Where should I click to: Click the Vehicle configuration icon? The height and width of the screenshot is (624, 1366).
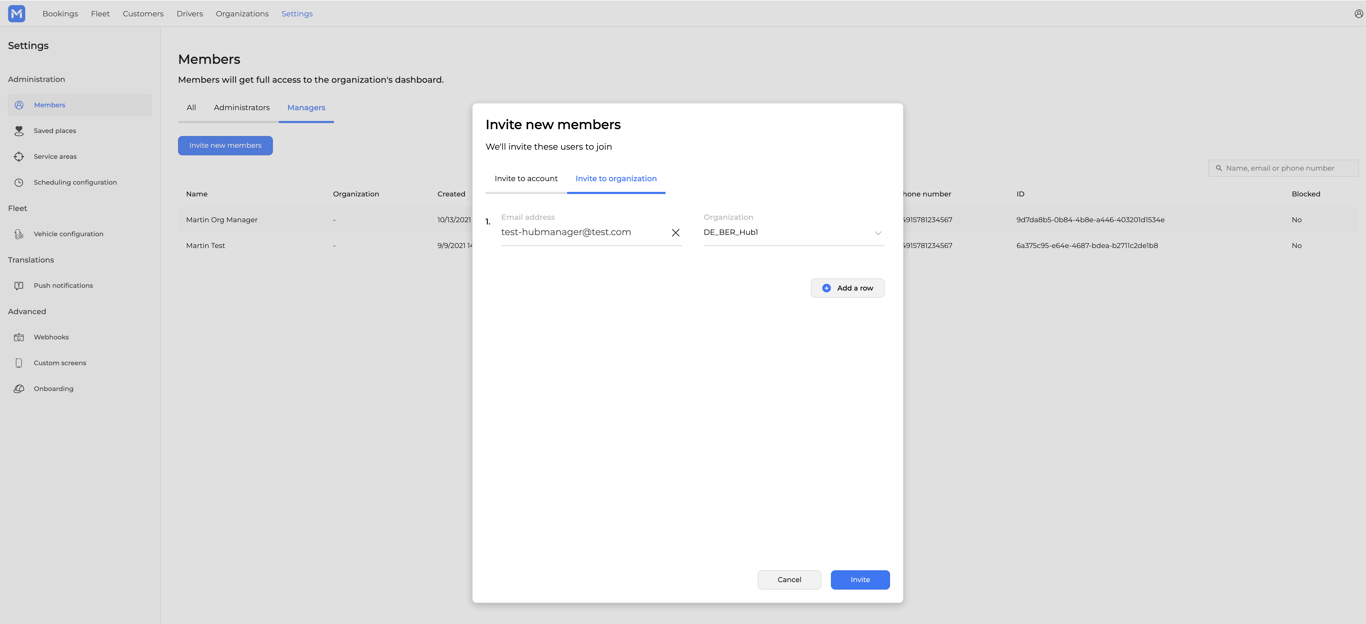point(19,234)
